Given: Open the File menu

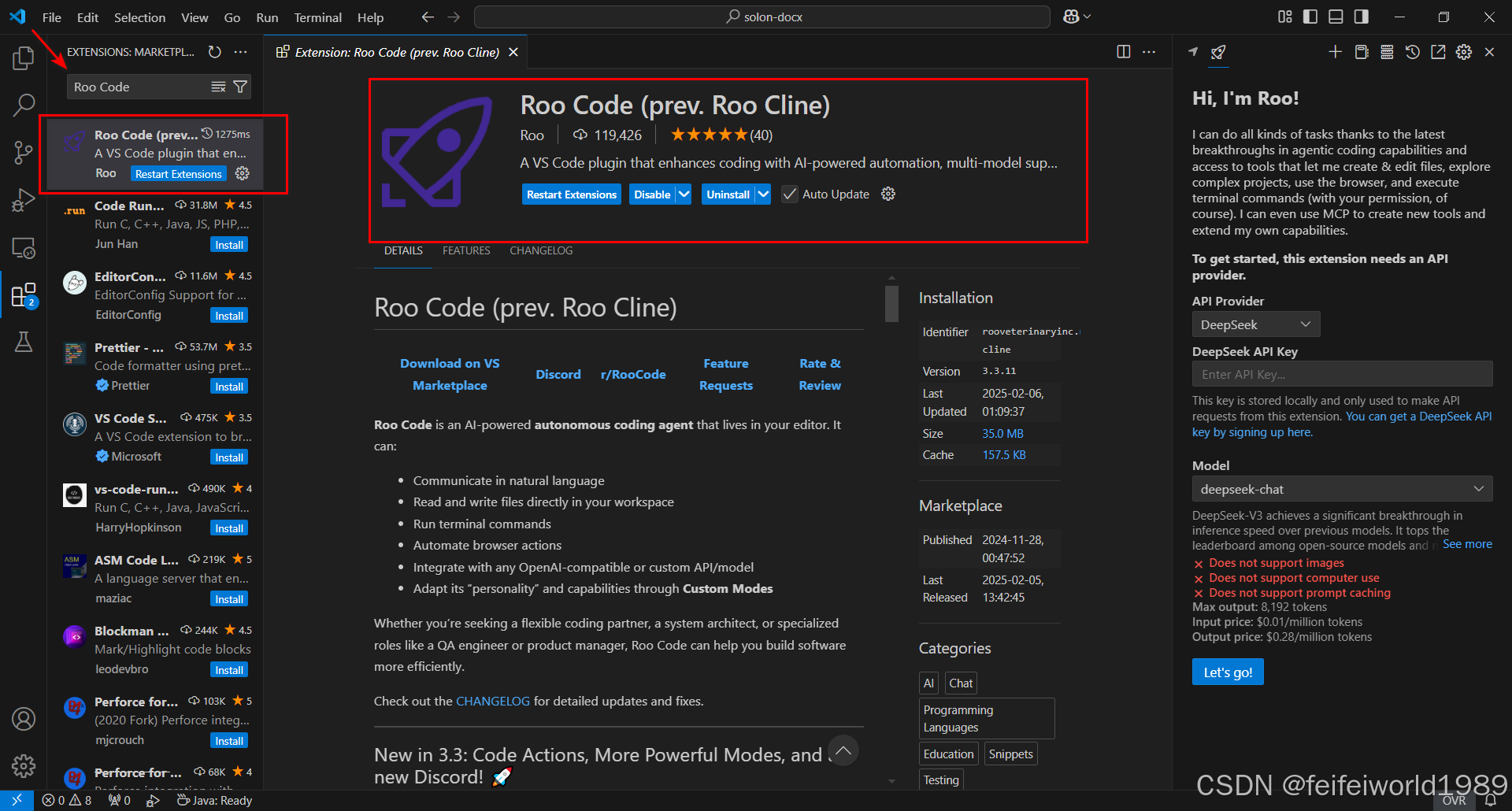Looking at the screenshot, I should [x=52, y=17].
